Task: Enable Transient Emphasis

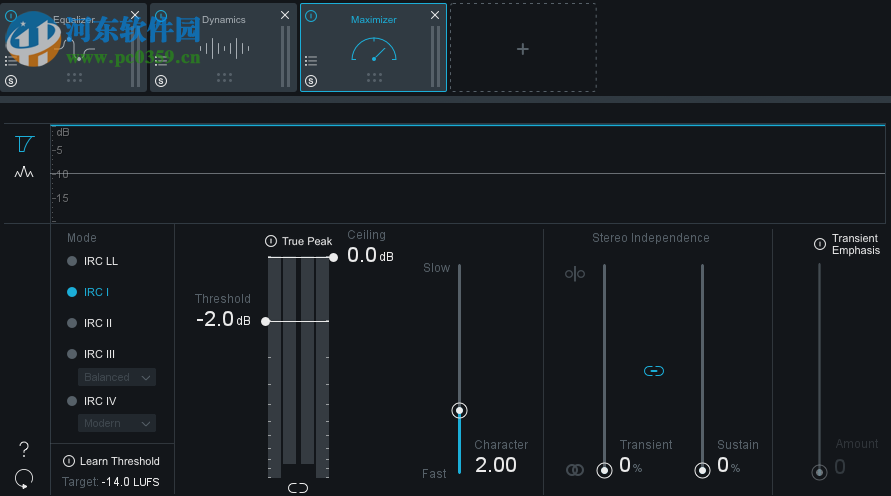Action: pyautogui.click(x=819, y=244)
